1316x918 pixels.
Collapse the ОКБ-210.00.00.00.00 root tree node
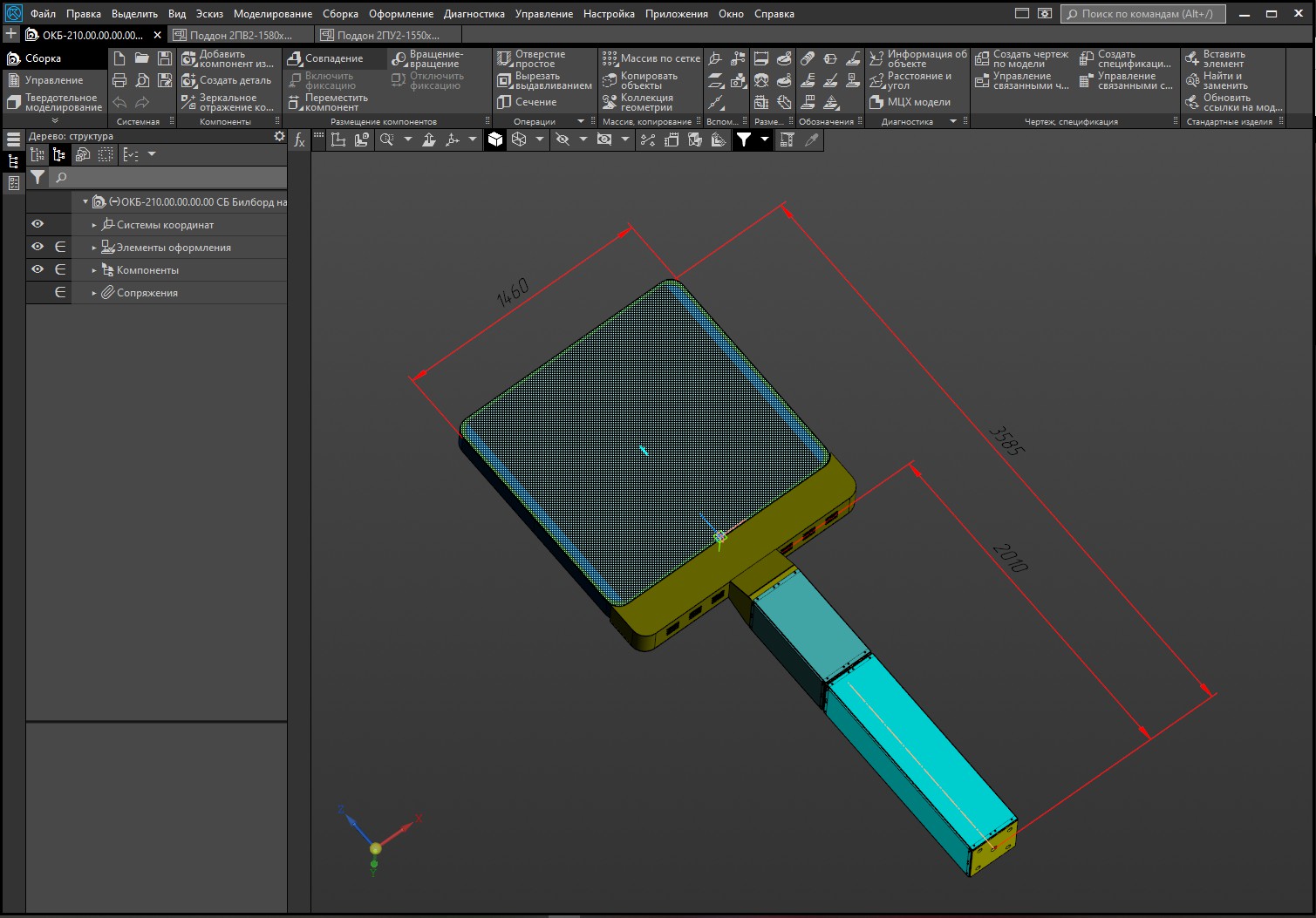[85, 202]
